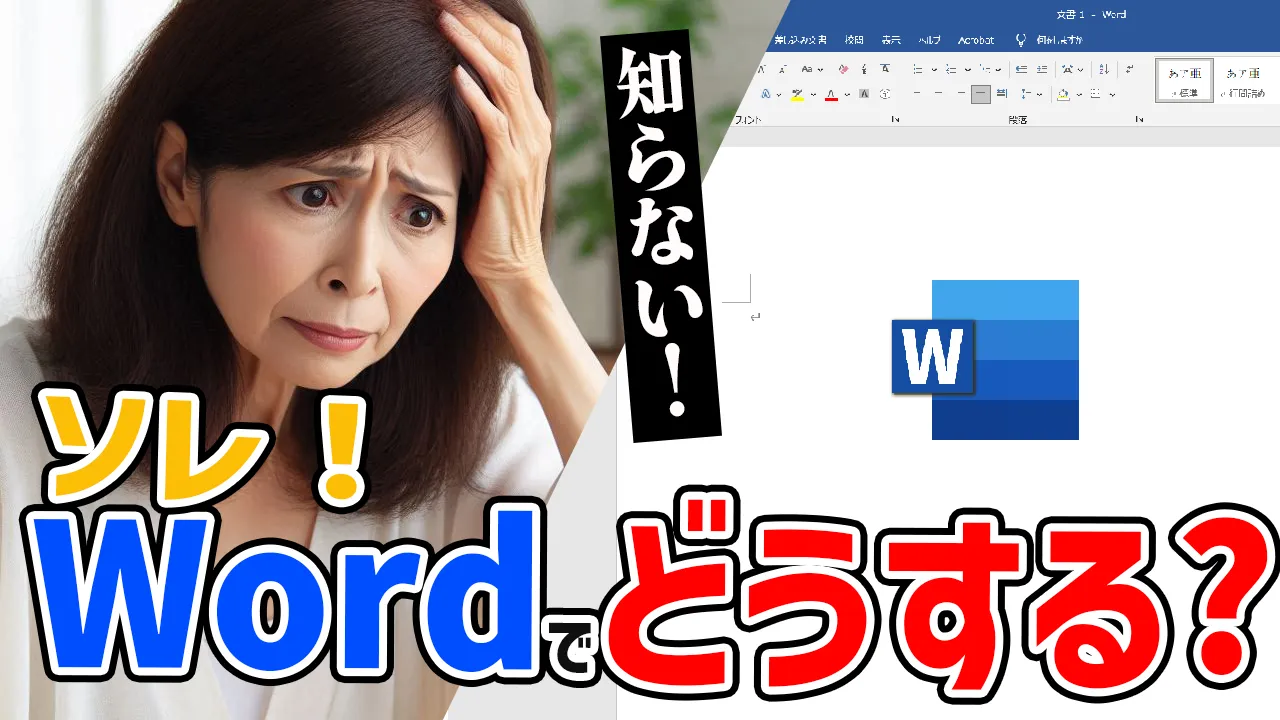
Task: Switch to the ヘルプ (Help) tab
Action: (929, 40)
